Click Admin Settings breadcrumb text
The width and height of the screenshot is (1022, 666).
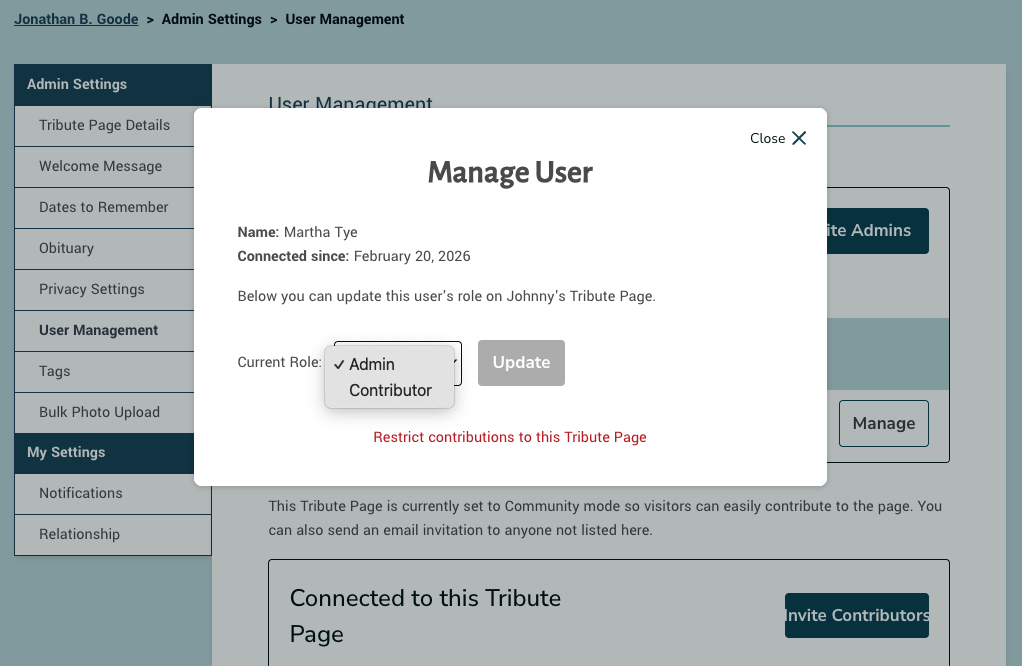click(211, 20)
